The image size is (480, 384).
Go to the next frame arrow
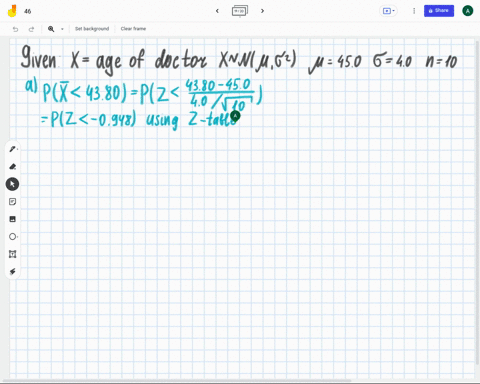tap(262, 11)
